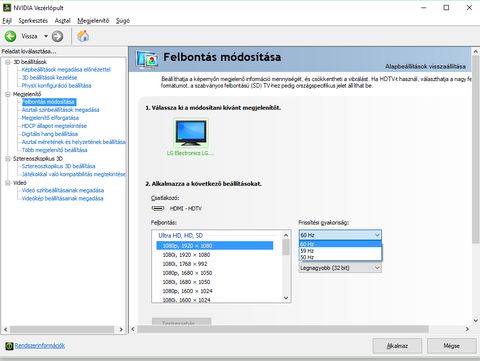Maximize the NVIDIA Vezérlőpult window
Screen dimensions: 480x361
(x=446, y=7)
